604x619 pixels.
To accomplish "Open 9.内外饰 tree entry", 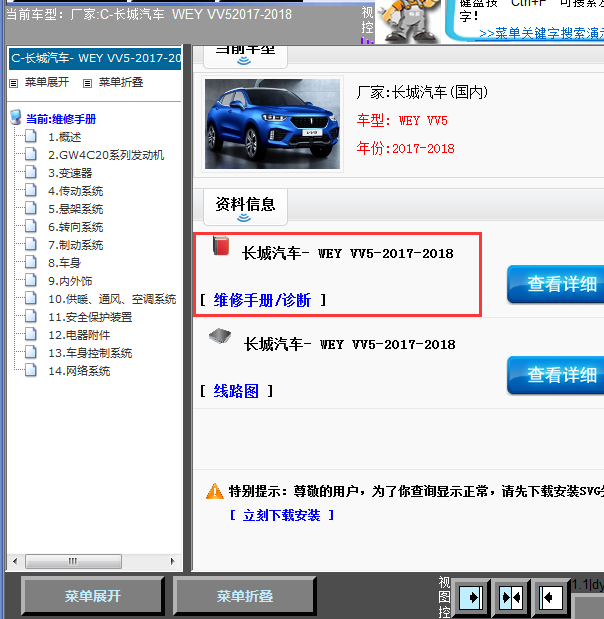I will 70,281.
